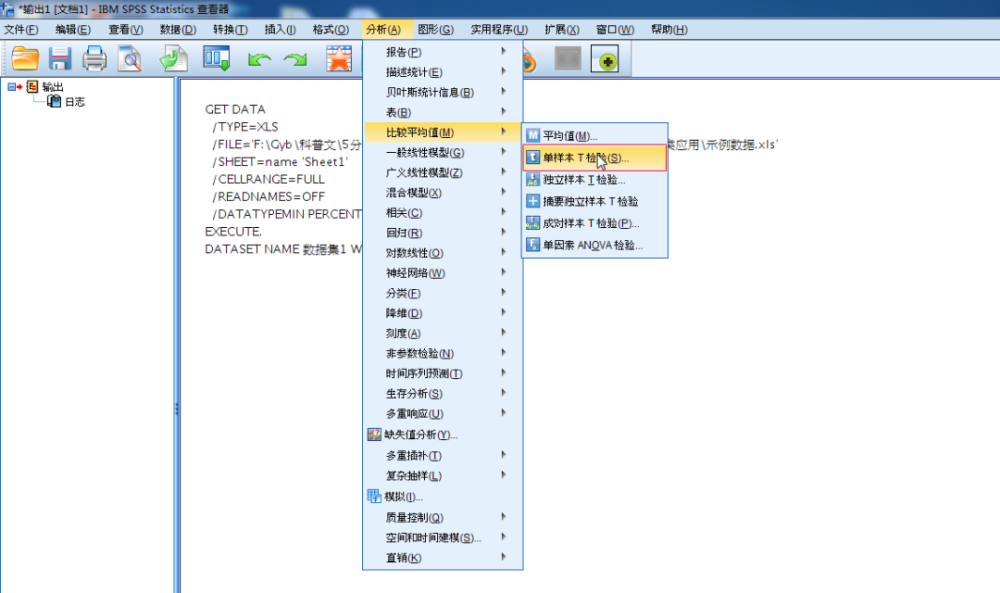Open the 实用程序(U) menu

pos(499,29)
